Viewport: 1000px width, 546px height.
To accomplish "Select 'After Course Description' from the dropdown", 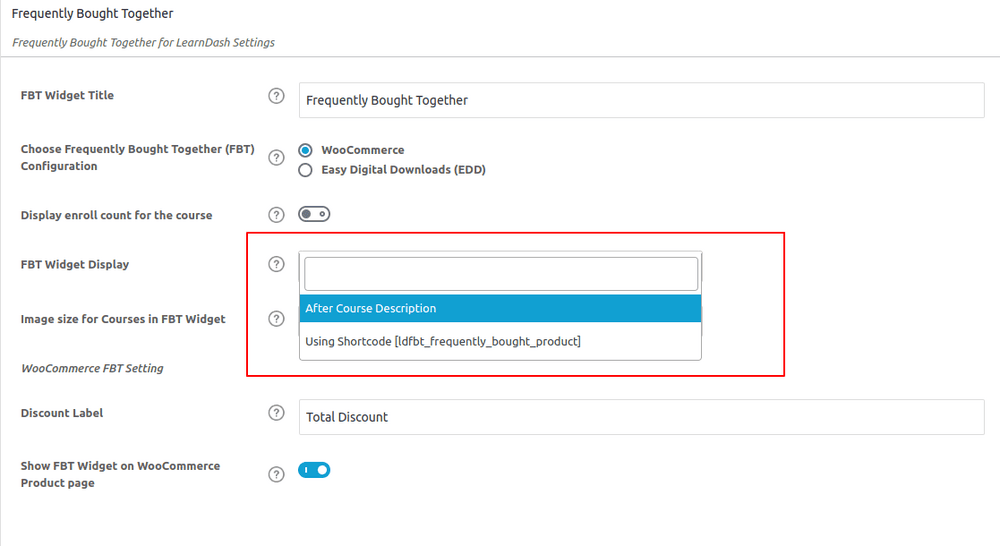I will (x=500, y=308).
